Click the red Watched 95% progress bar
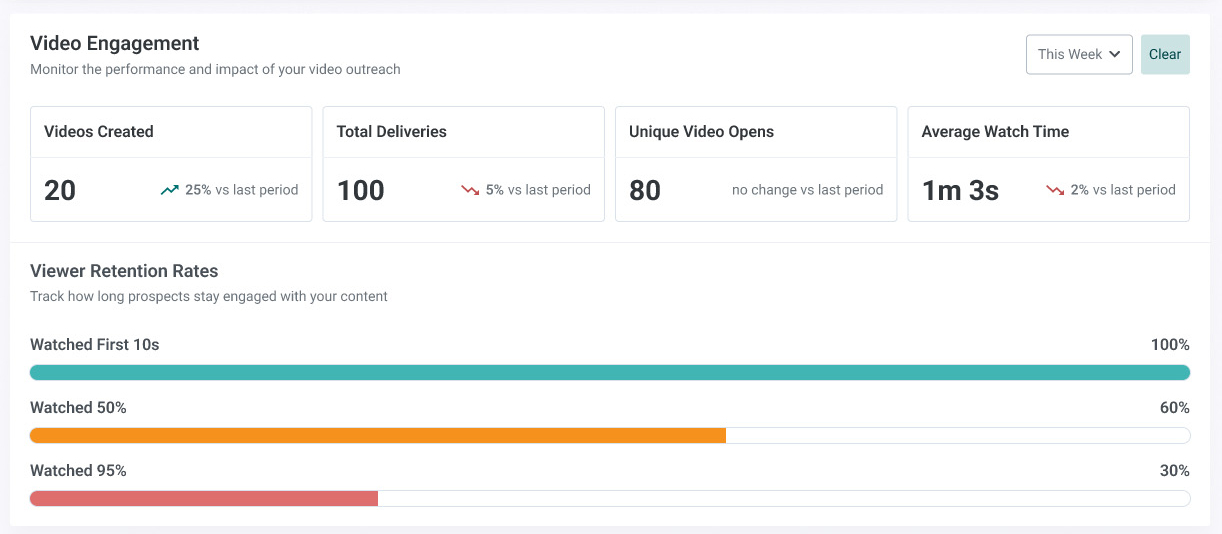This screenshot has width=1222, height=534. 204,498
